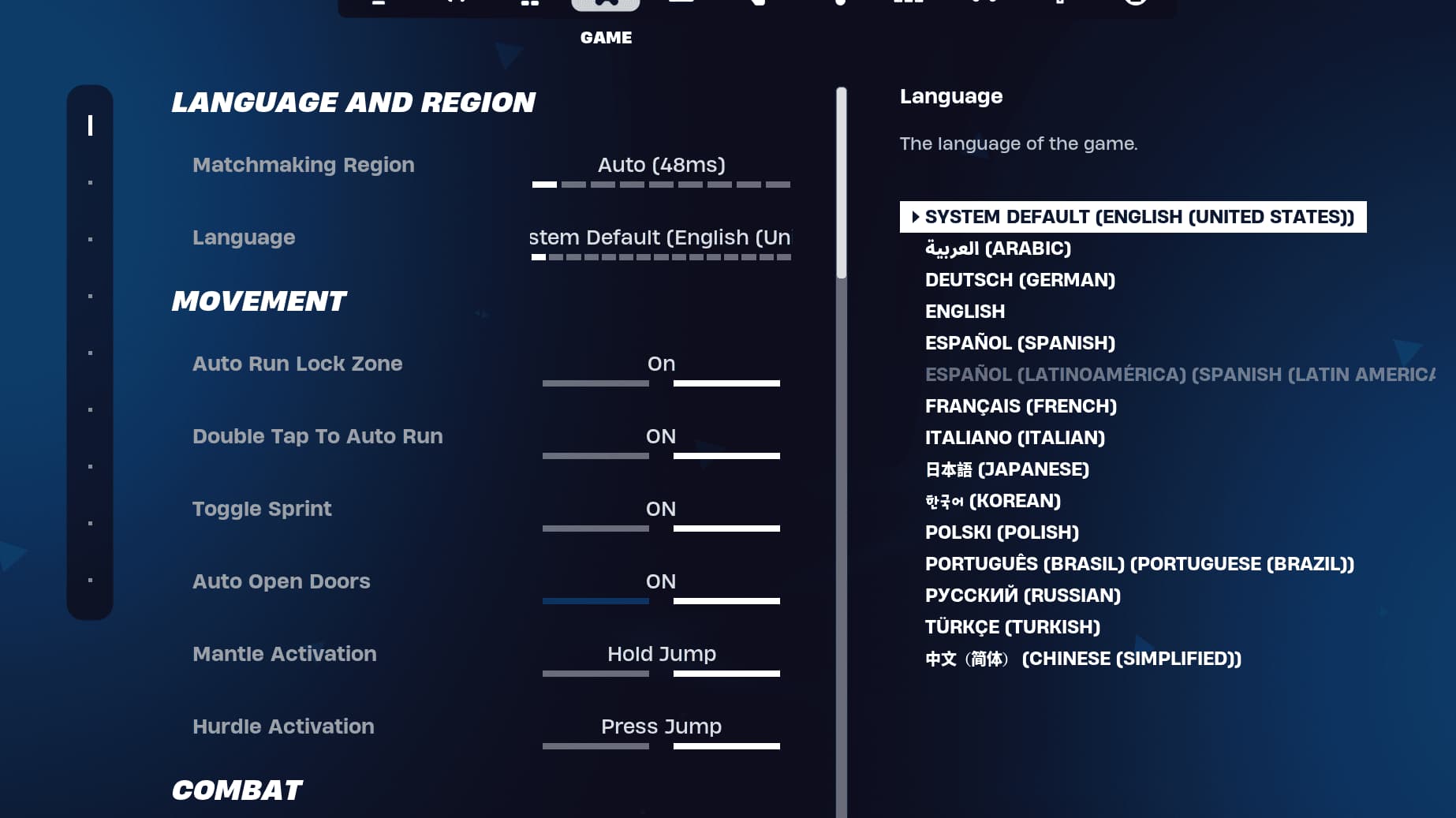Select the GAME tab label
Image resolution: width=1456 pixels, height=818 pixels.
606,37
